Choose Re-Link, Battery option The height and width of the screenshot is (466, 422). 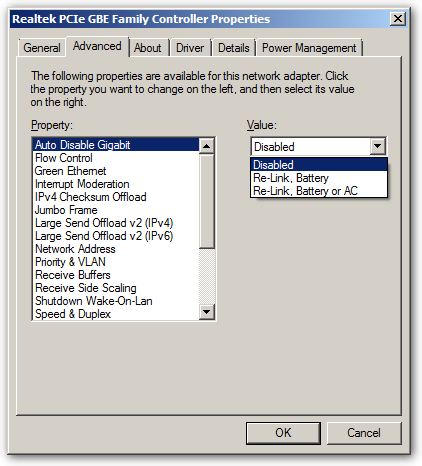click(x=319, y=178)
